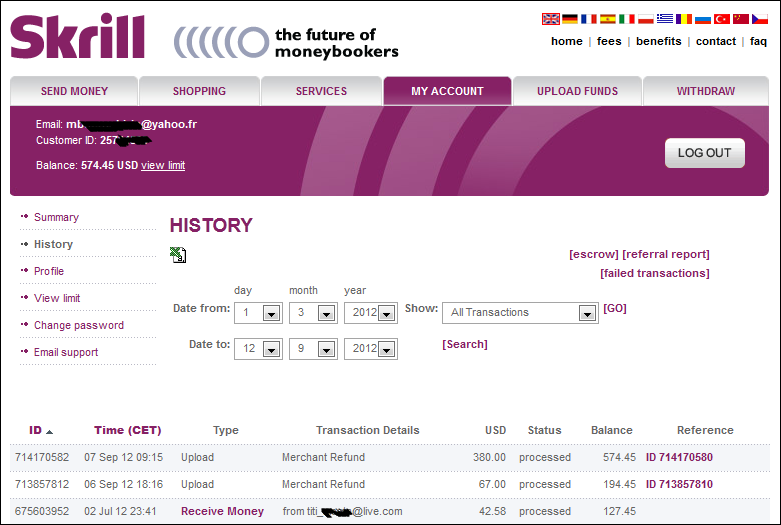This screenshot has height=525, width=781.
Task: Go to the UPLOAD FUNDS tab
Action: click(x=577, y=91)
